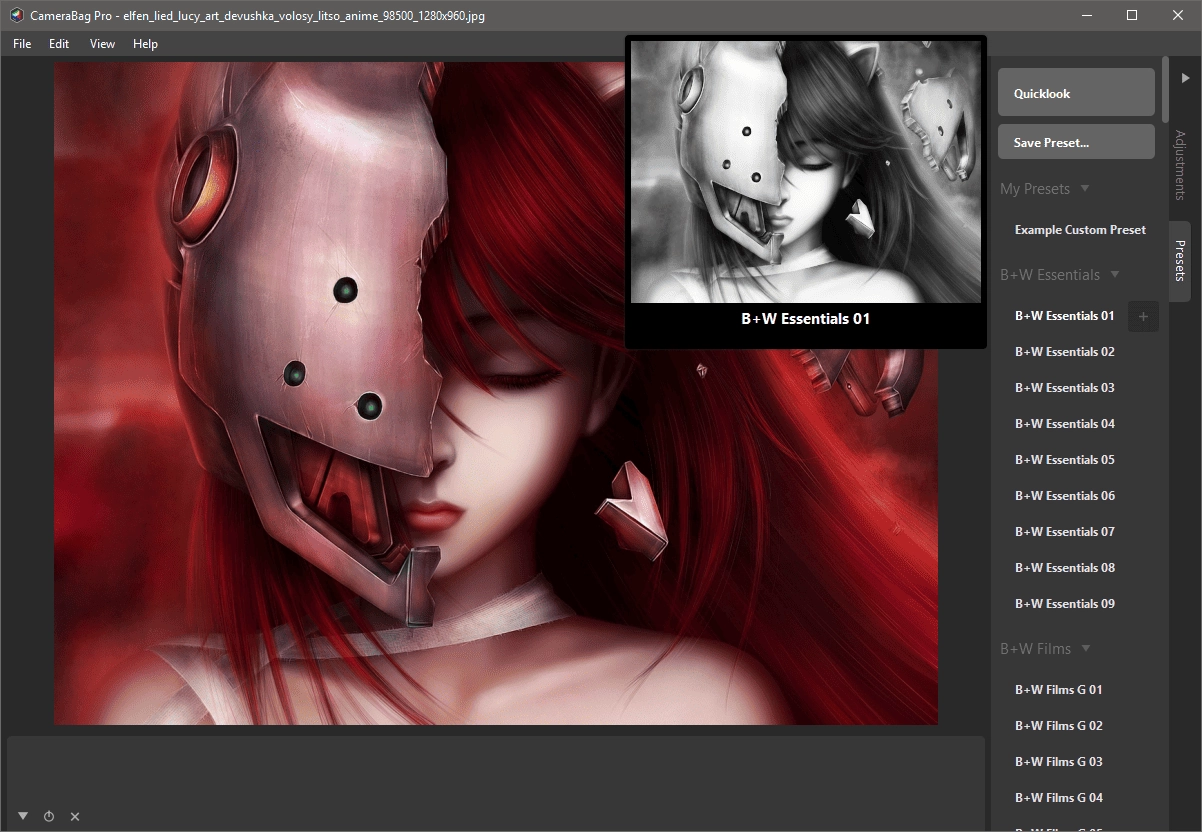Click the play arrow above the Adjustments tab

(x=1185, y=77)
